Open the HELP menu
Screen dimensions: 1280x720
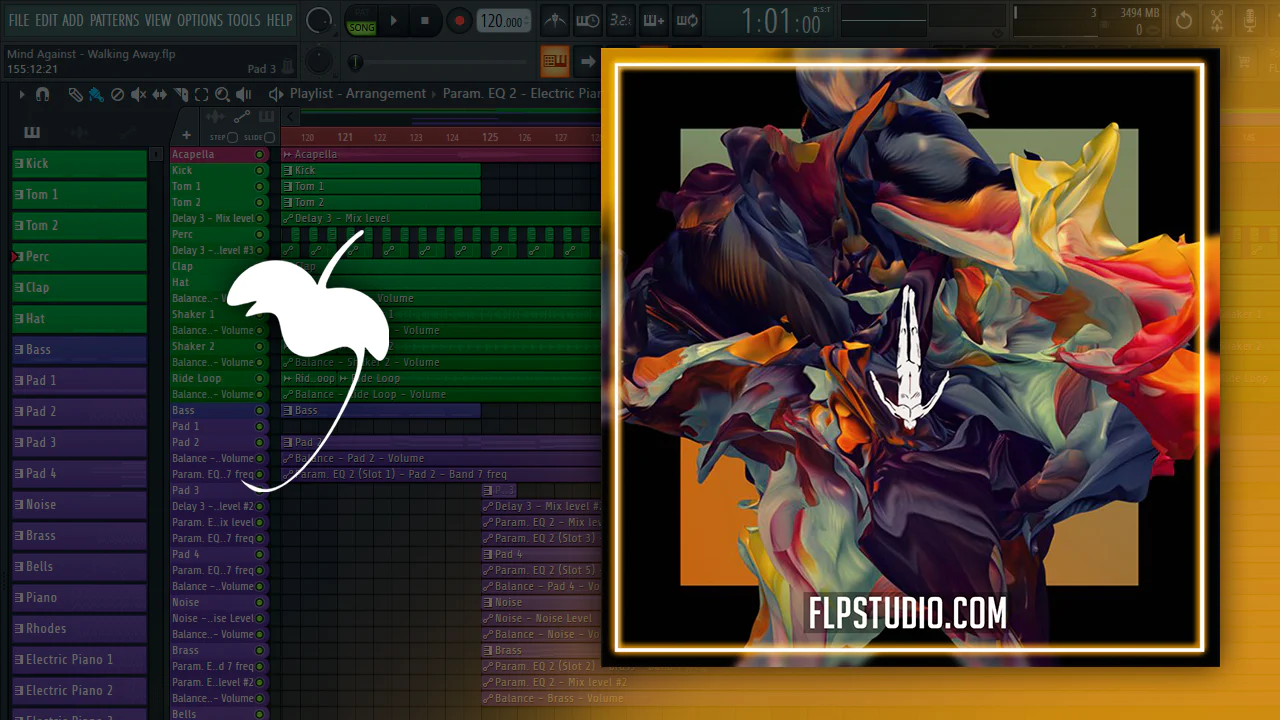(279, 20)
